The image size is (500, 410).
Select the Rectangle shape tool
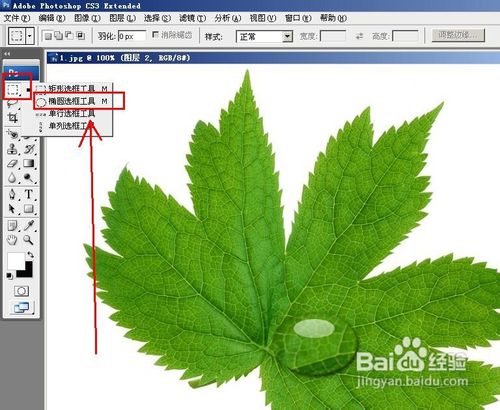(29, 209)
